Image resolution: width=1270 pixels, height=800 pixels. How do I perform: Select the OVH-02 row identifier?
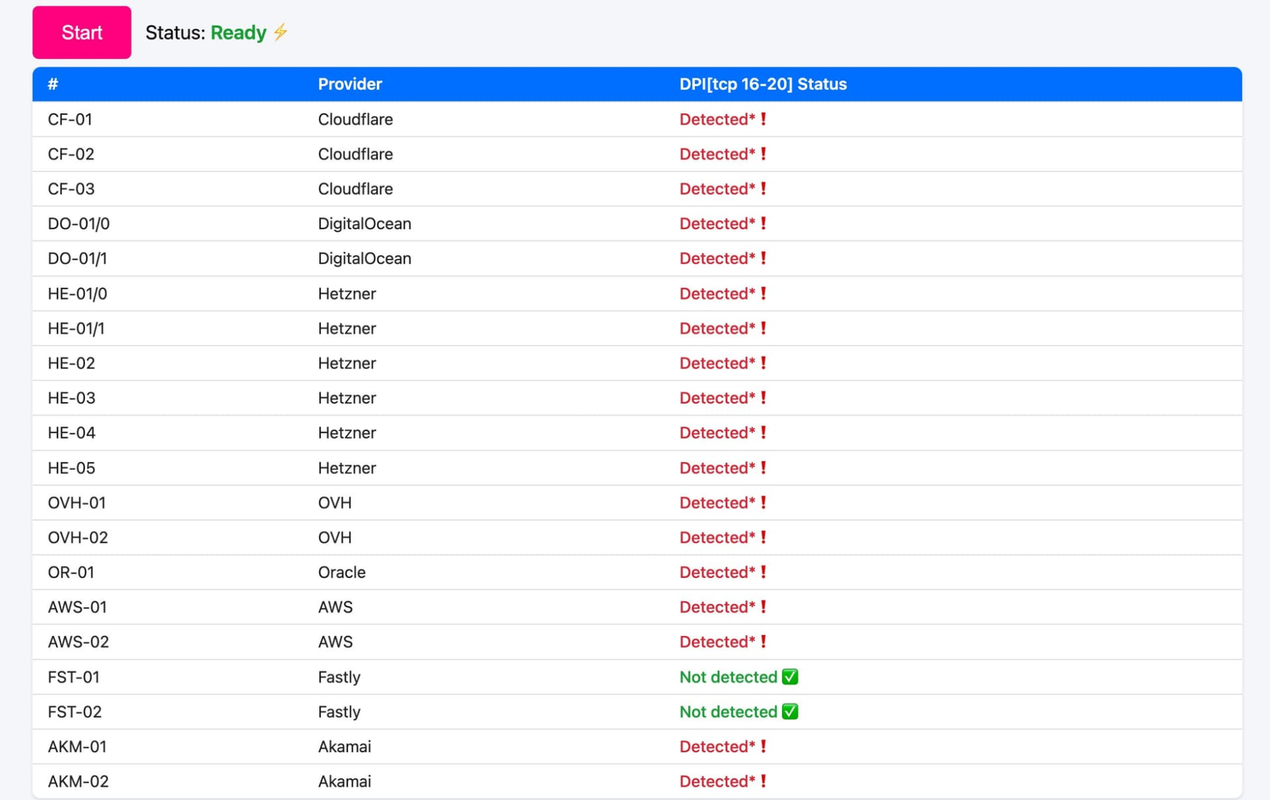pyautogui.click(x=78, y=538)
